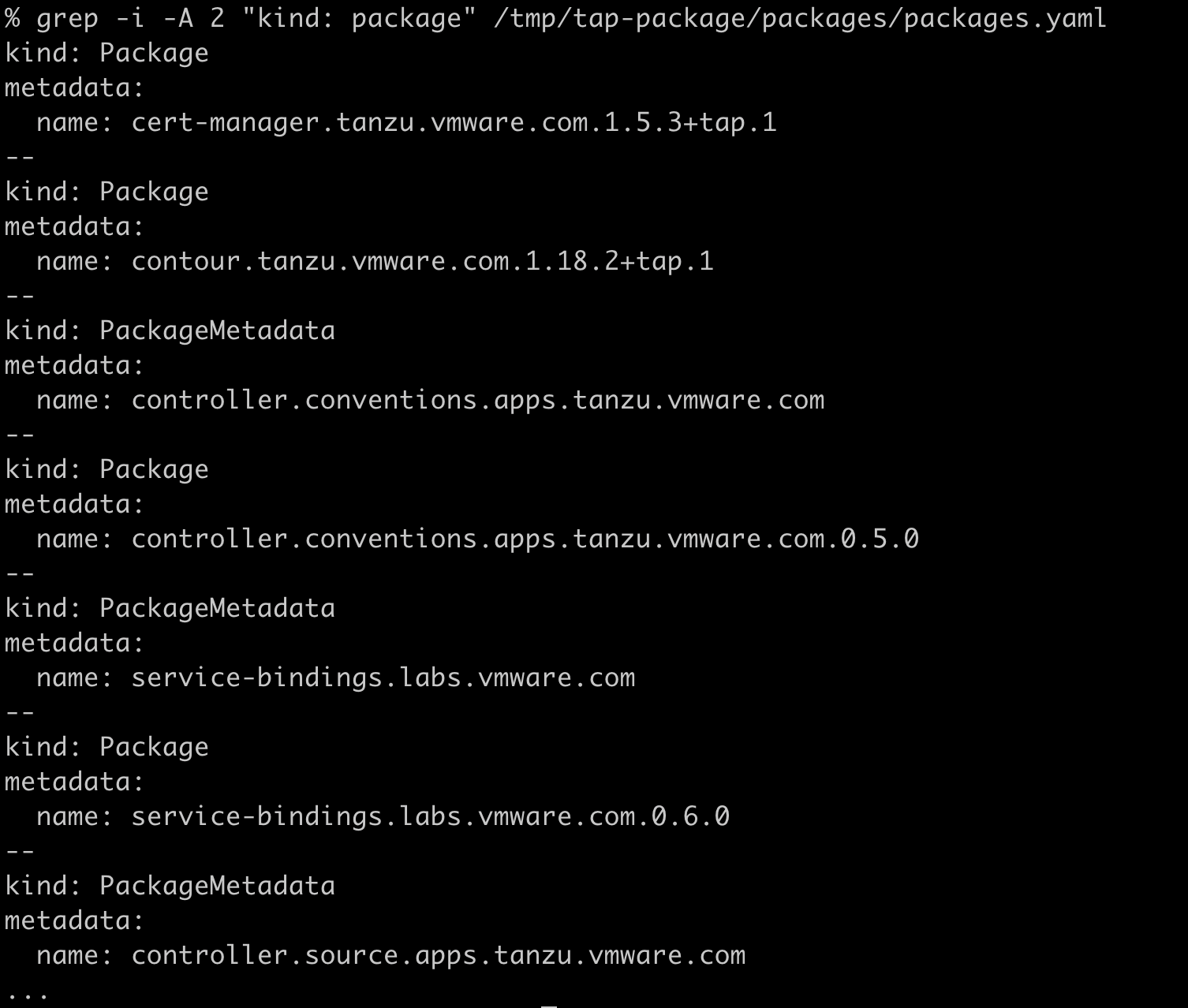1188x1008 pixels.
Task: Click the /tmp/tap-package/packages/packages.yaml file path
Action: click(800, 17)
